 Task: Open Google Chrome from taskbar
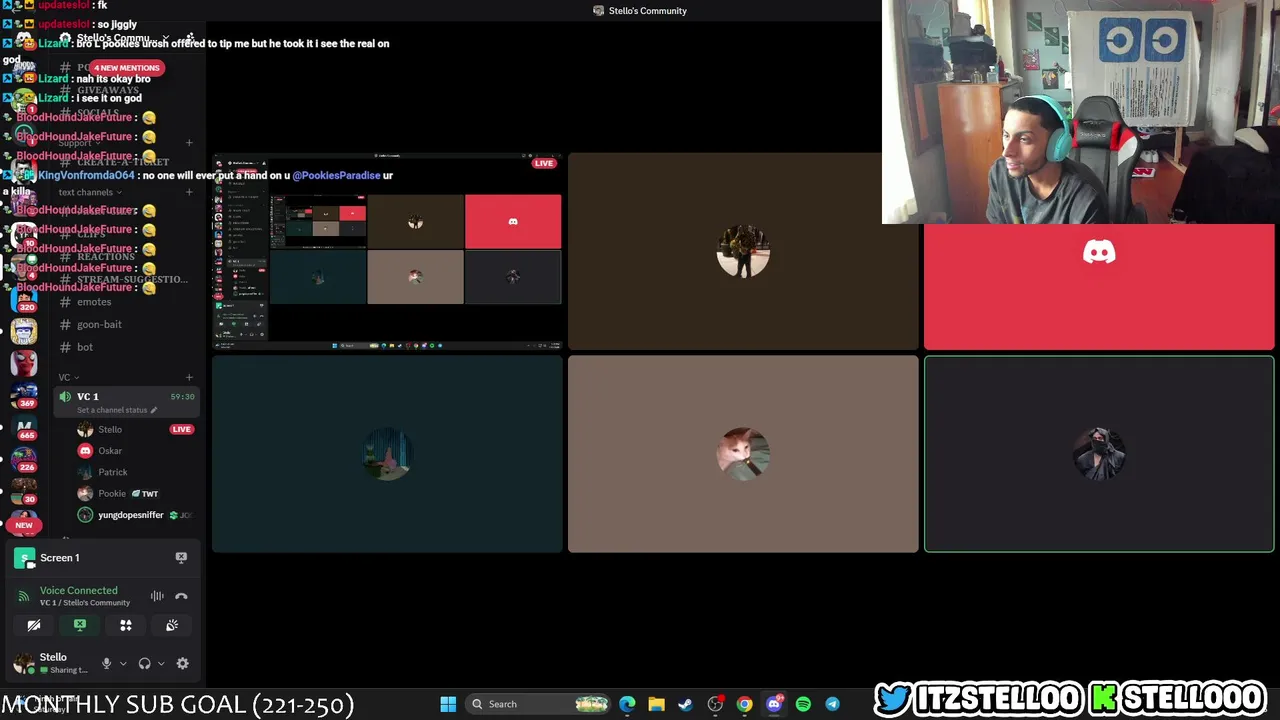pos(744,704)
